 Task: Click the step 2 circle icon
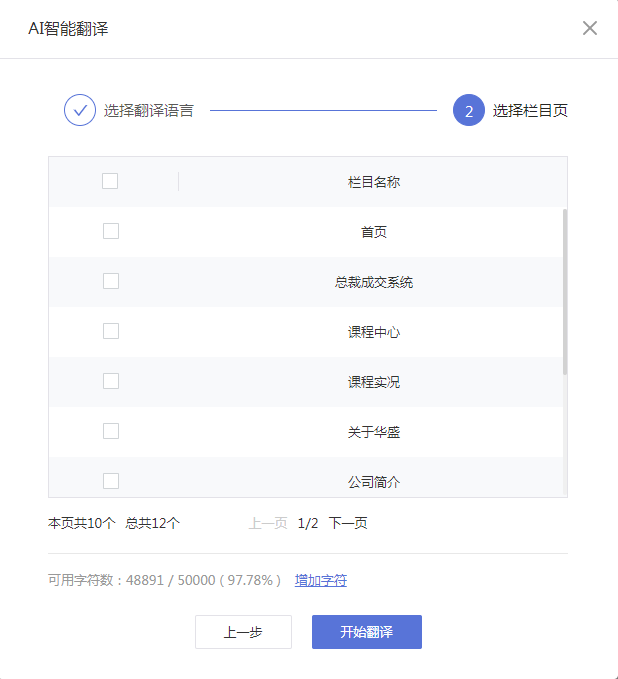point(468,110)
